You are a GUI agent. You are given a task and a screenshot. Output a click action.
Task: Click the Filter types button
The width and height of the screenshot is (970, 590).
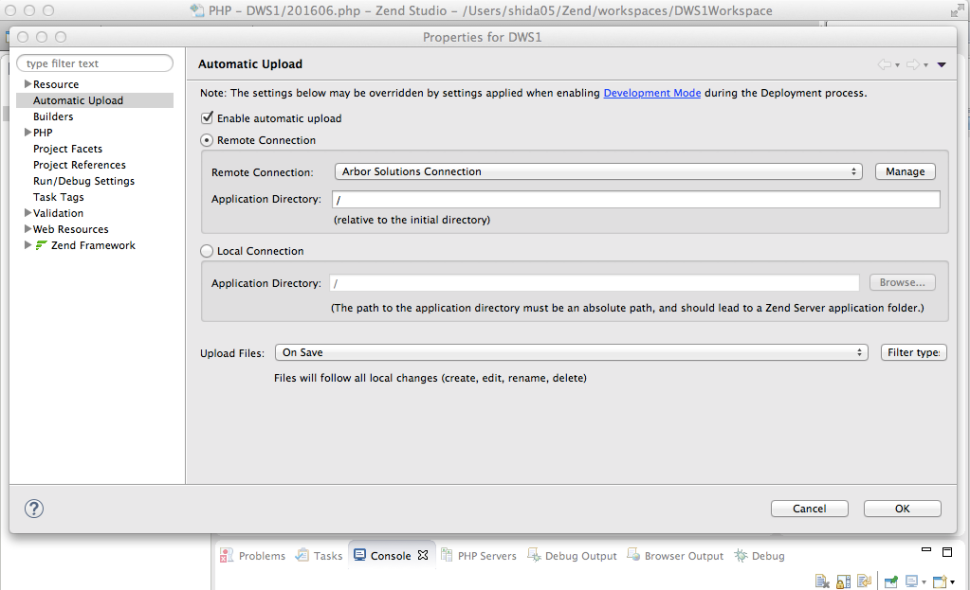(x=914, y=353)
